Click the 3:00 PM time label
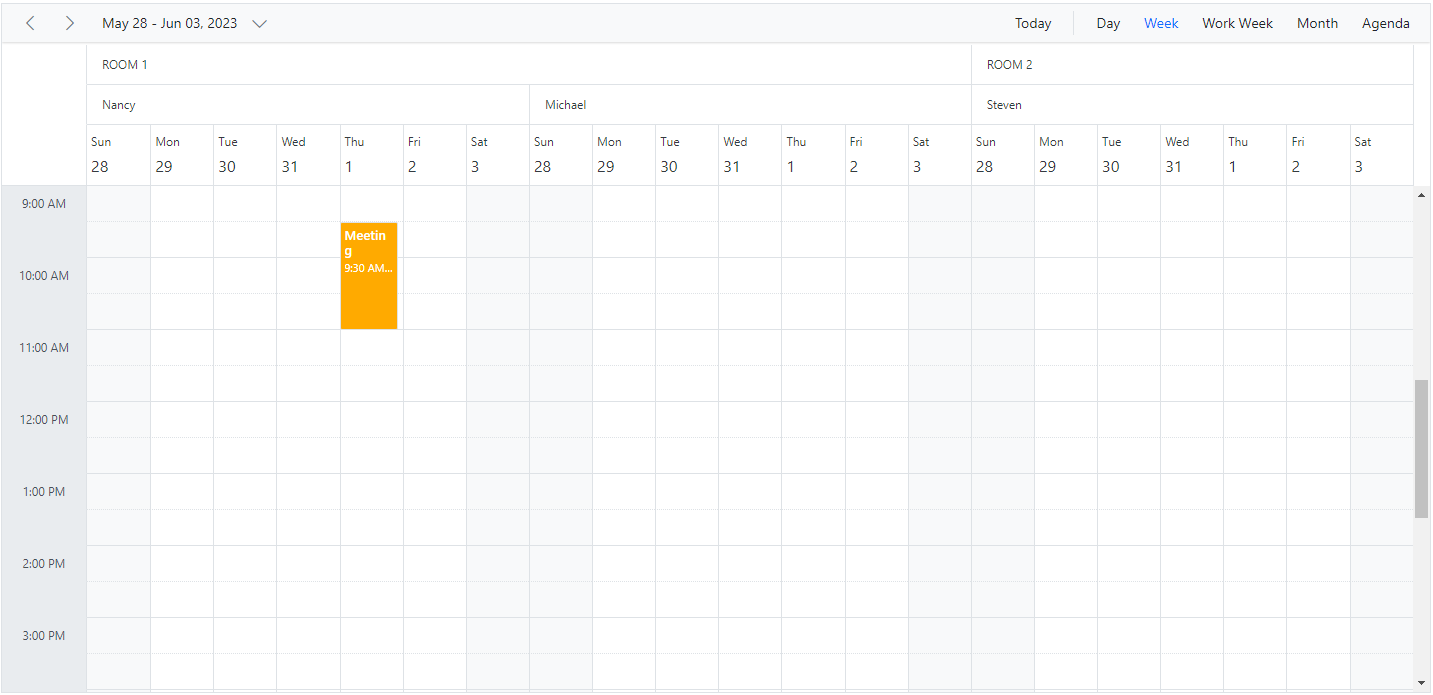The image size is (1433, 695). click(44, 636)
